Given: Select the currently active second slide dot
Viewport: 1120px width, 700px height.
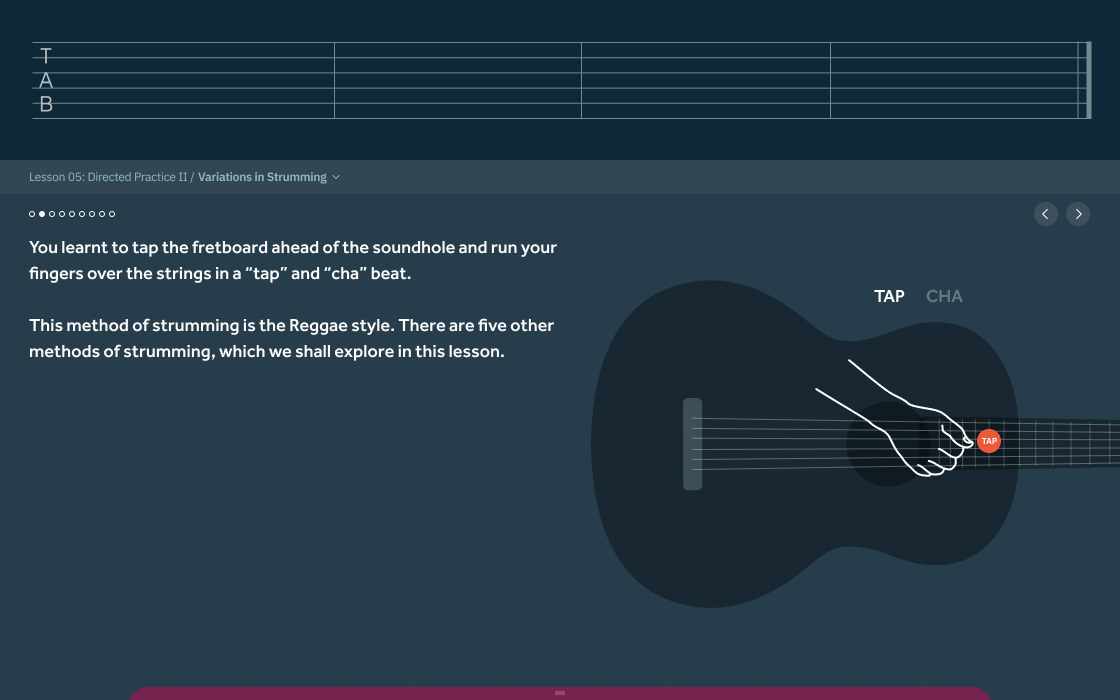Looking at the screenshot, I should click(42, 214).
